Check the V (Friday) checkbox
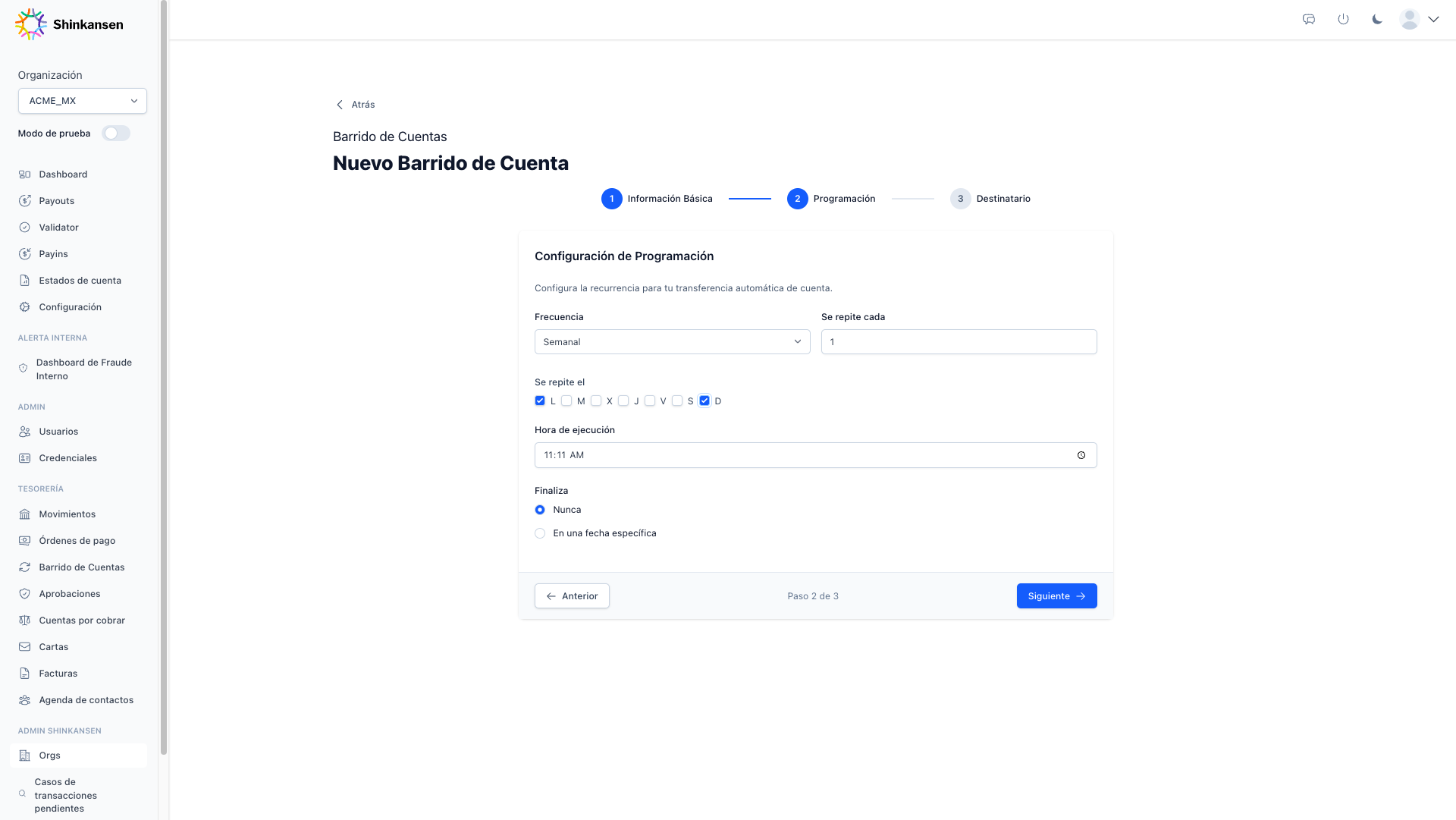Viewport: 1456px width, 820px height. pyautogui.click(x=650, y=401)
